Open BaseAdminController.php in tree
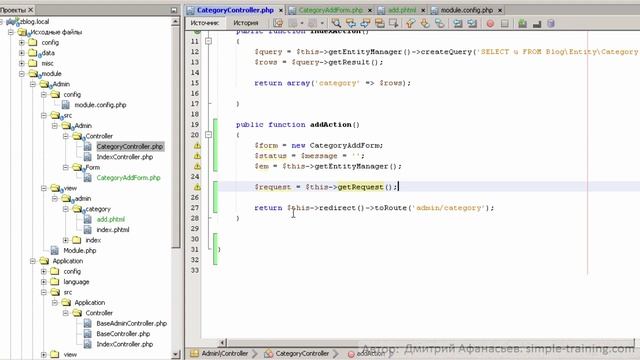The image size is (640, 360). pos(131,323)
